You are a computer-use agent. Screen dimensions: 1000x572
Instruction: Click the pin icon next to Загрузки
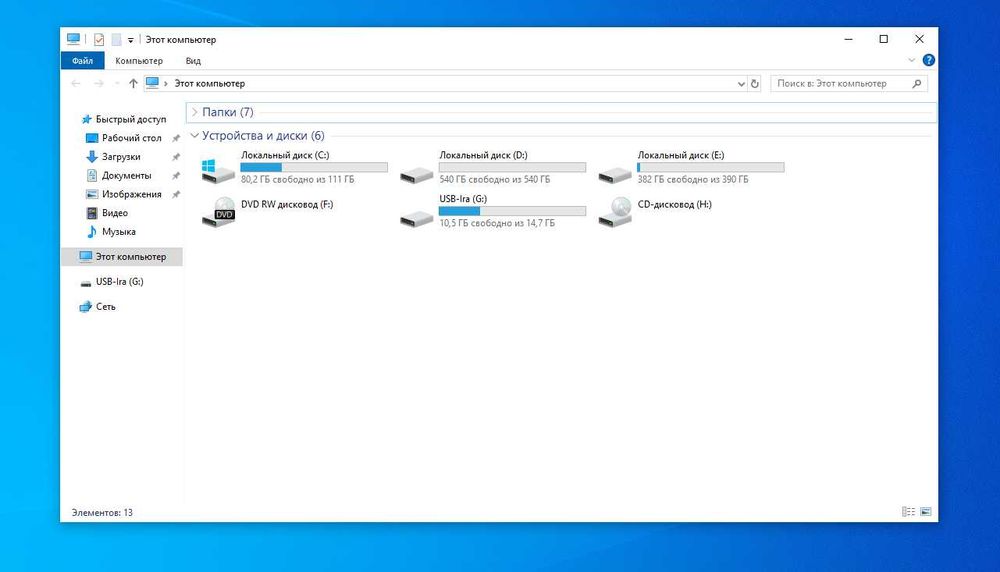tap(175, 157)
